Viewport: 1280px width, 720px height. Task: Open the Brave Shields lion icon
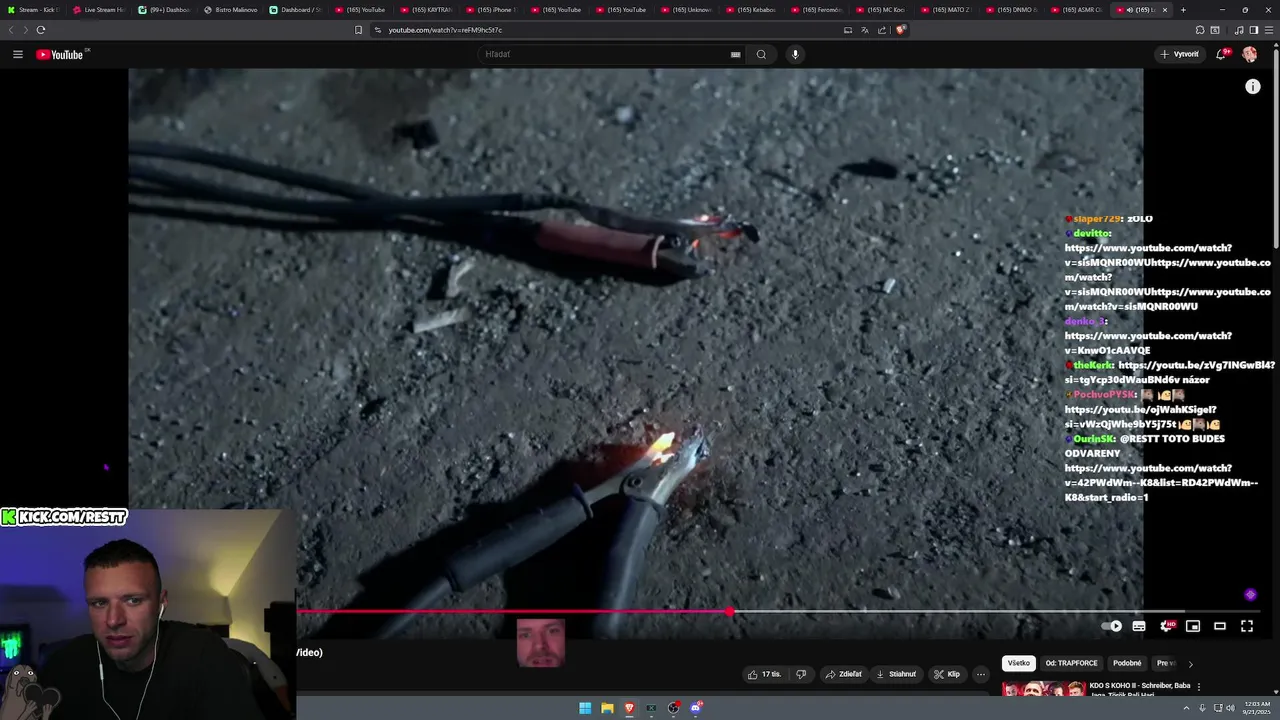coord(900,30)
